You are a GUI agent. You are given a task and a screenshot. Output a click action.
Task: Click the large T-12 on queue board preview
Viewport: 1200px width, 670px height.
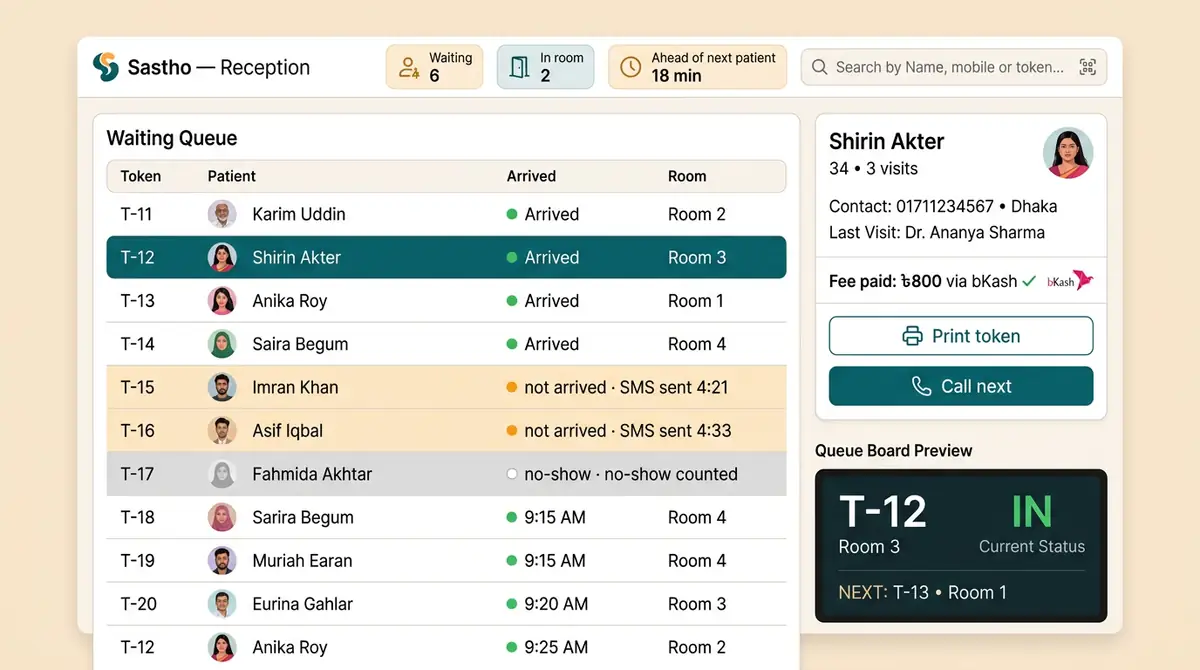click(x=882, y=511)
